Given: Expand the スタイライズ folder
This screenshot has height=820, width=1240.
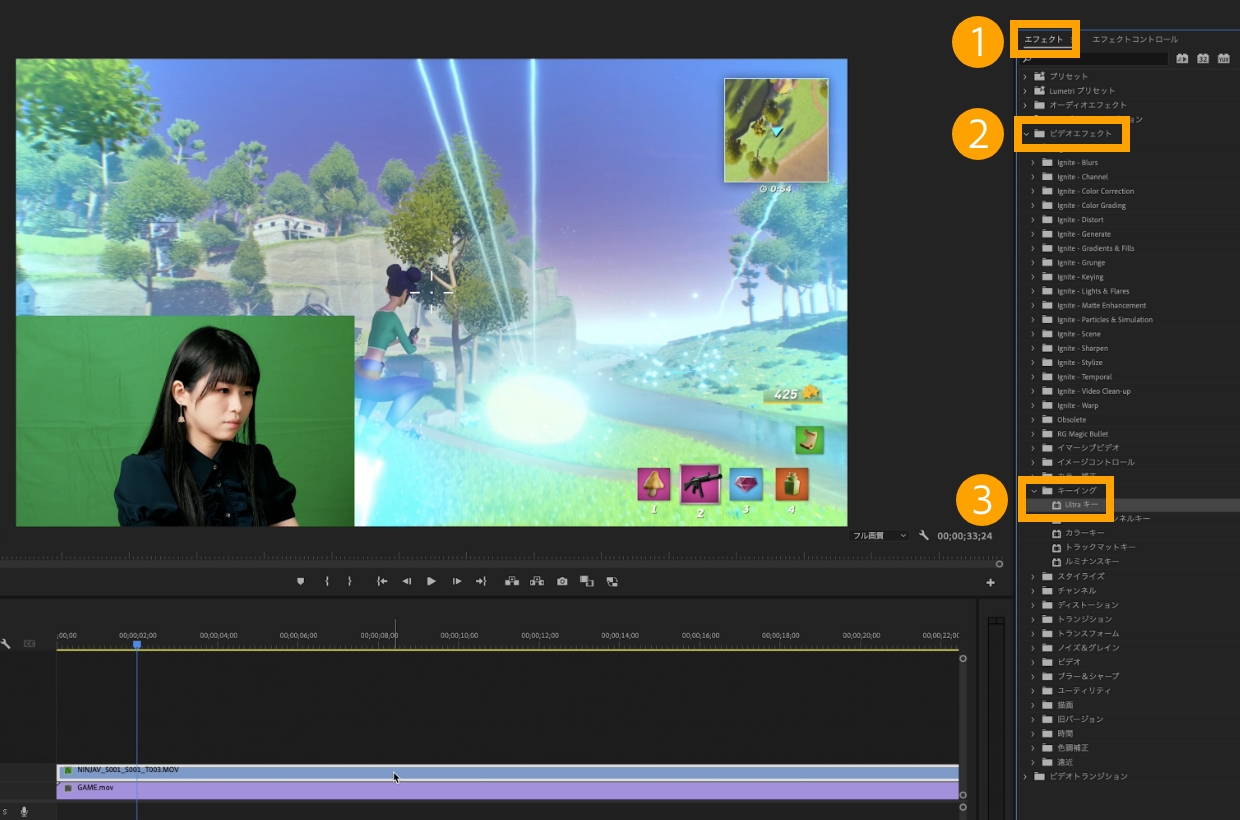Looking at the screenshot, I should (1033, 576).
